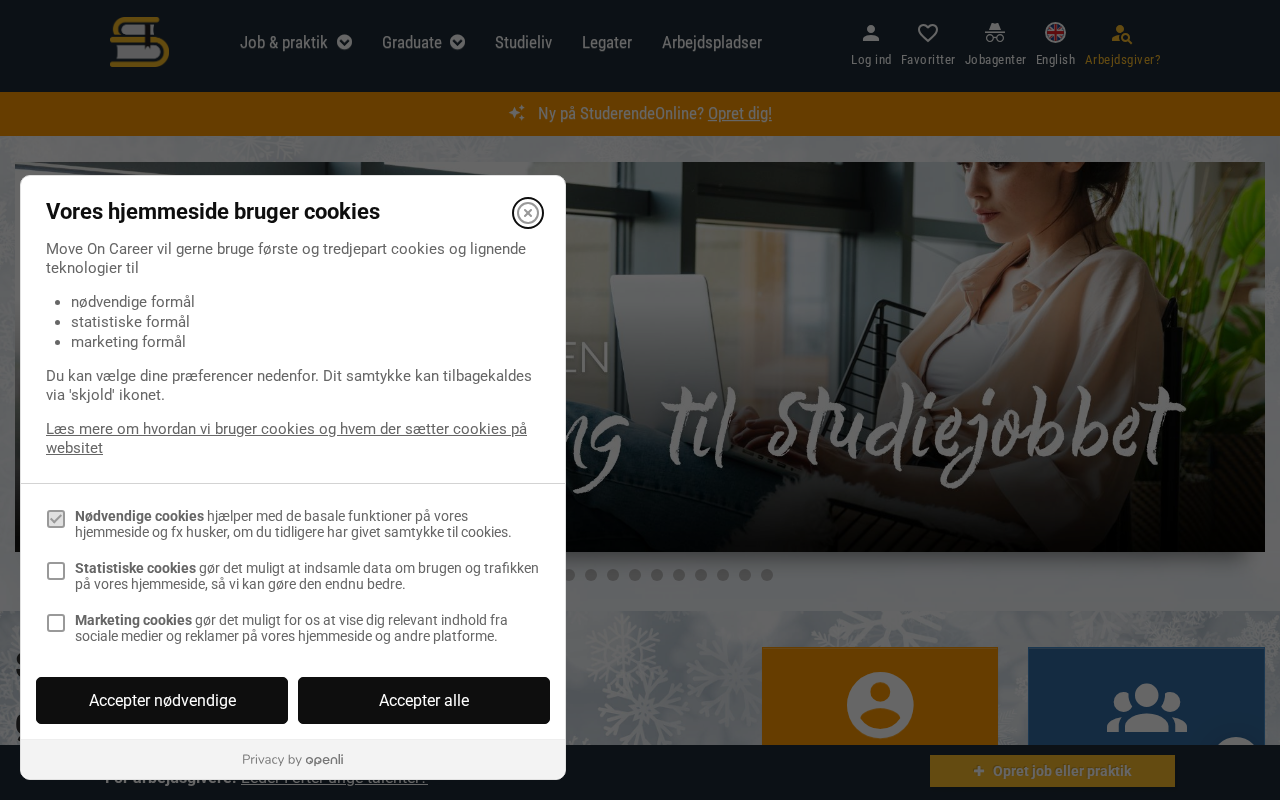Open the Legater menu item
This screenshot has width=1280, height=800.
(607, 42)
